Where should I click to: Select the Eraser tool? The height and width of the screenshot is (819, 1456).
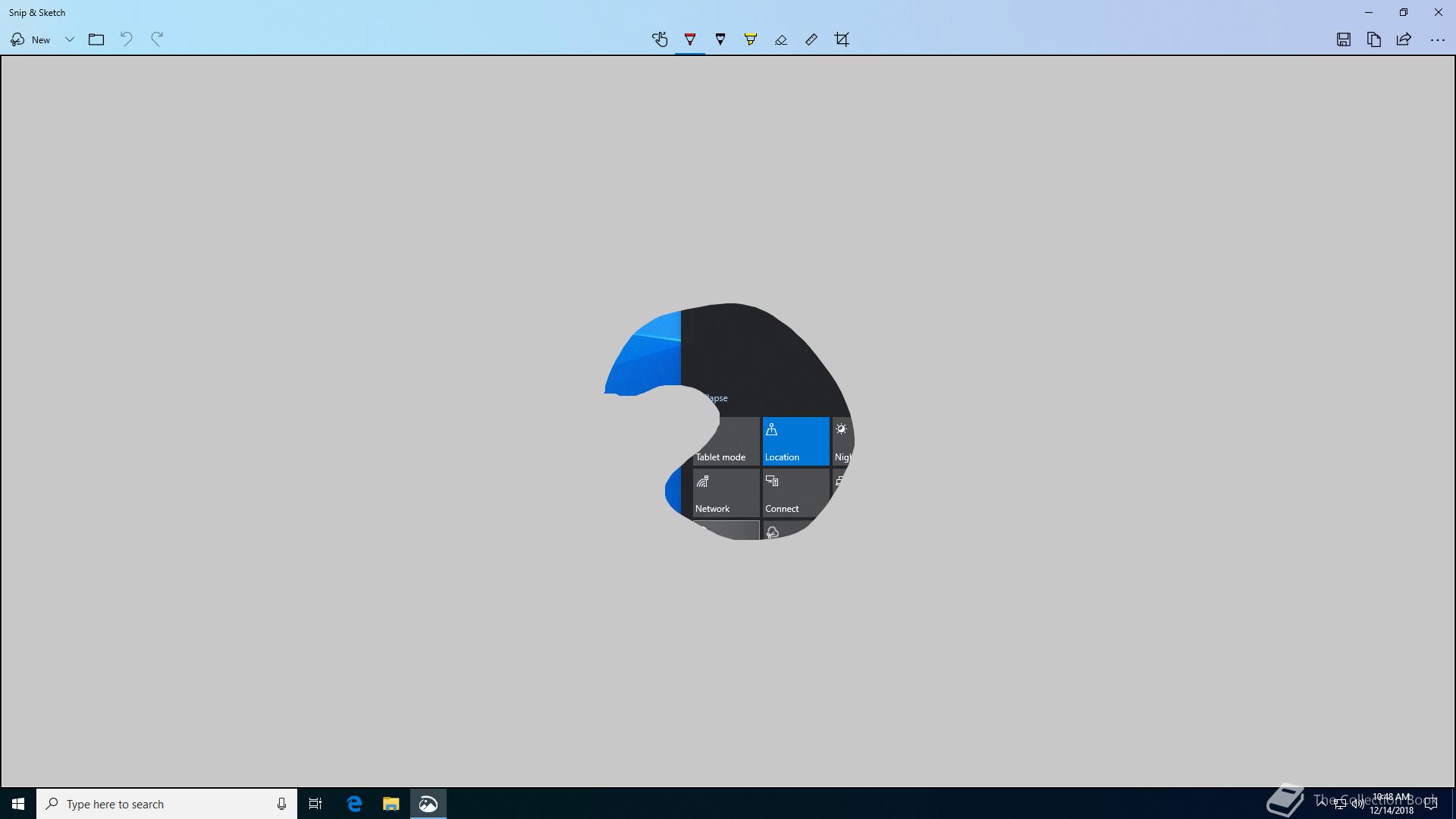pos(781,39)
